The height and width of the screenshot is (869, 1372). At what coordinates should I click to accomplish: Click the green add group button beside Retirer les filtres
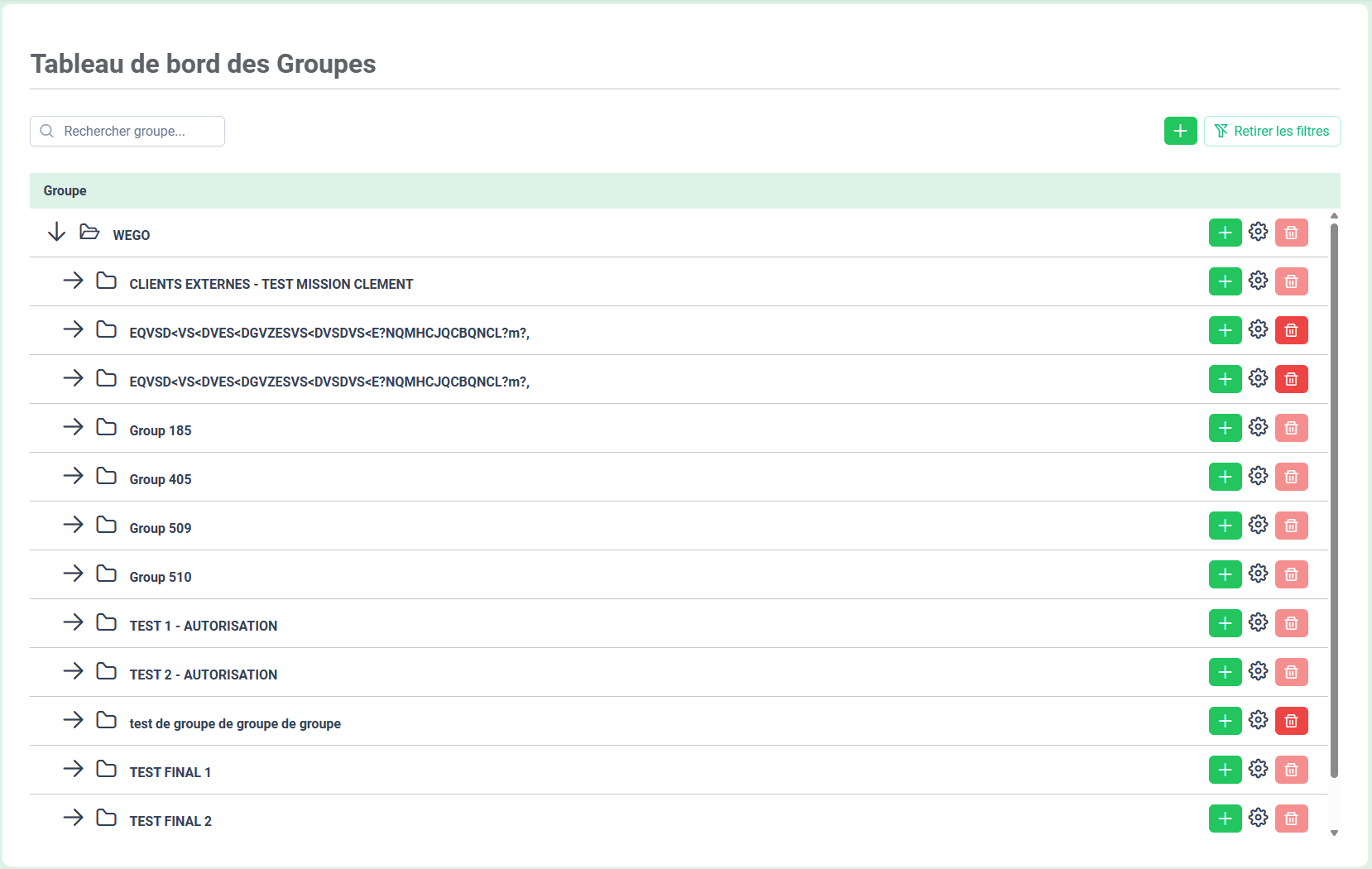pyautogui.click(x=1180, y=131)
